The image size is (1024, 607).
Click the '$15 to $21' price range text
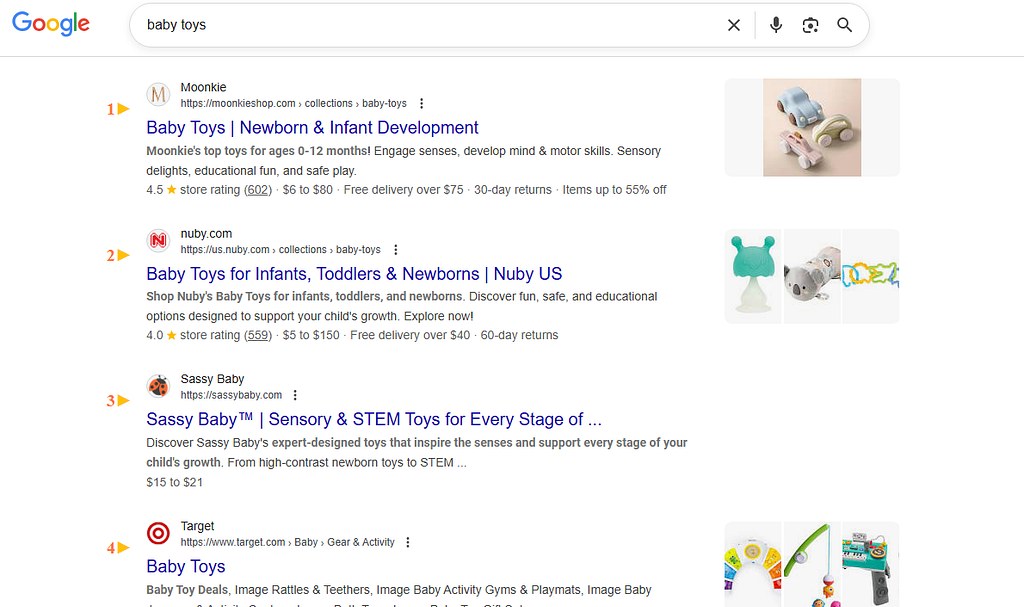[x=174, y=482]
